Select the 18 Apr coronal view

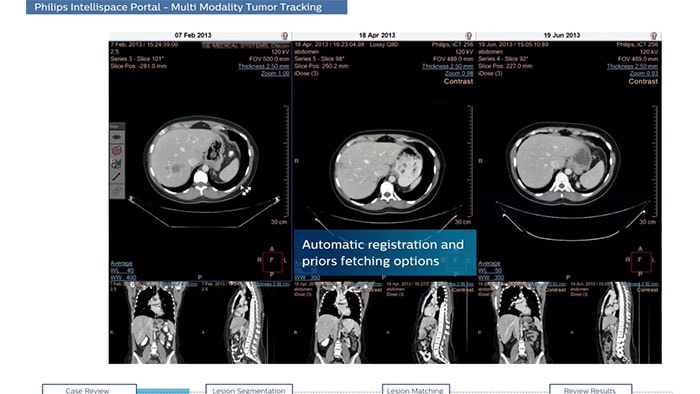click(x=338, y=323)
